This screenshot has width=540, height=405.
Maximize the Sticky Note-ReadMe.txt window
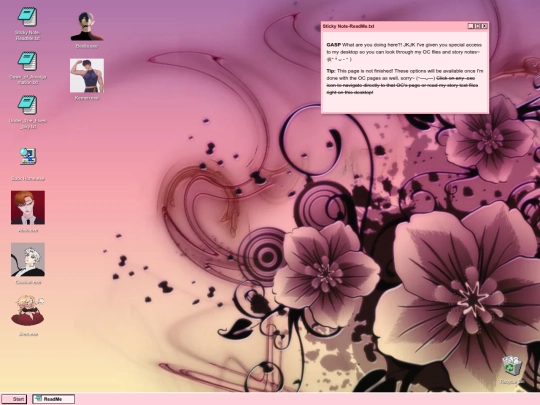(477, 26)
